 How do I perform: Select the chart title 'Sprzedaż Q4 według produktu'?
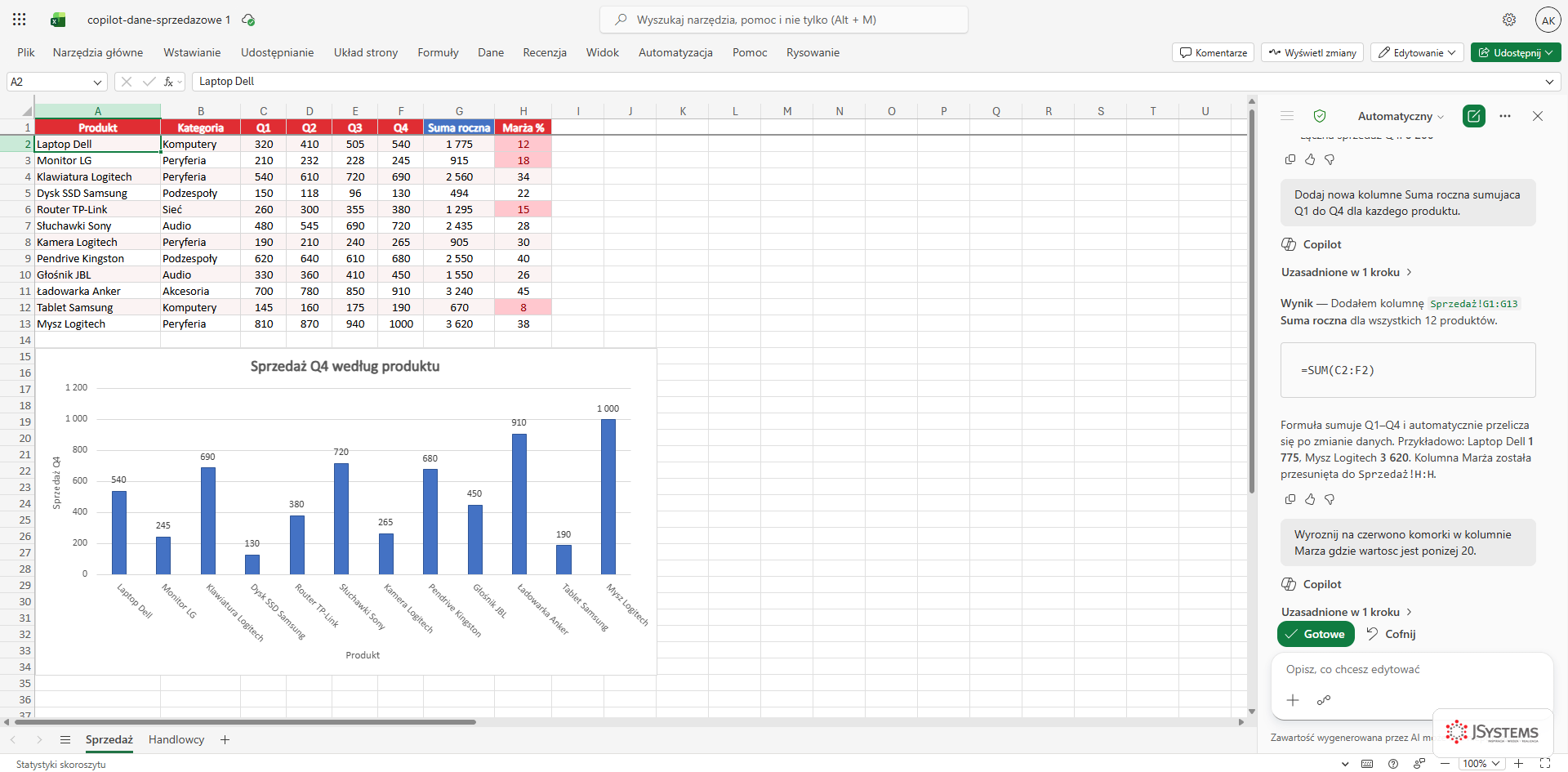point(345,367)
